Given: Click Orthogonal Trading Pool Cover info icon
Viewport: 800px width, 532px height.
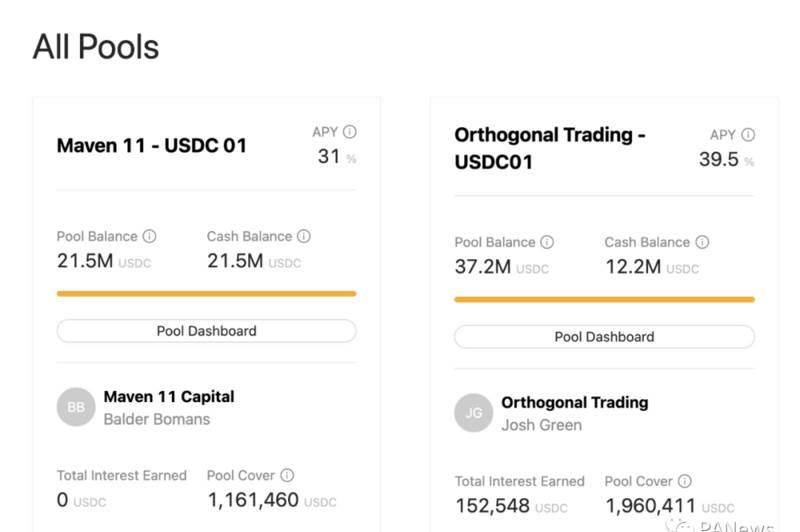Looking at the screenshot, I should [x=685, y=481].
